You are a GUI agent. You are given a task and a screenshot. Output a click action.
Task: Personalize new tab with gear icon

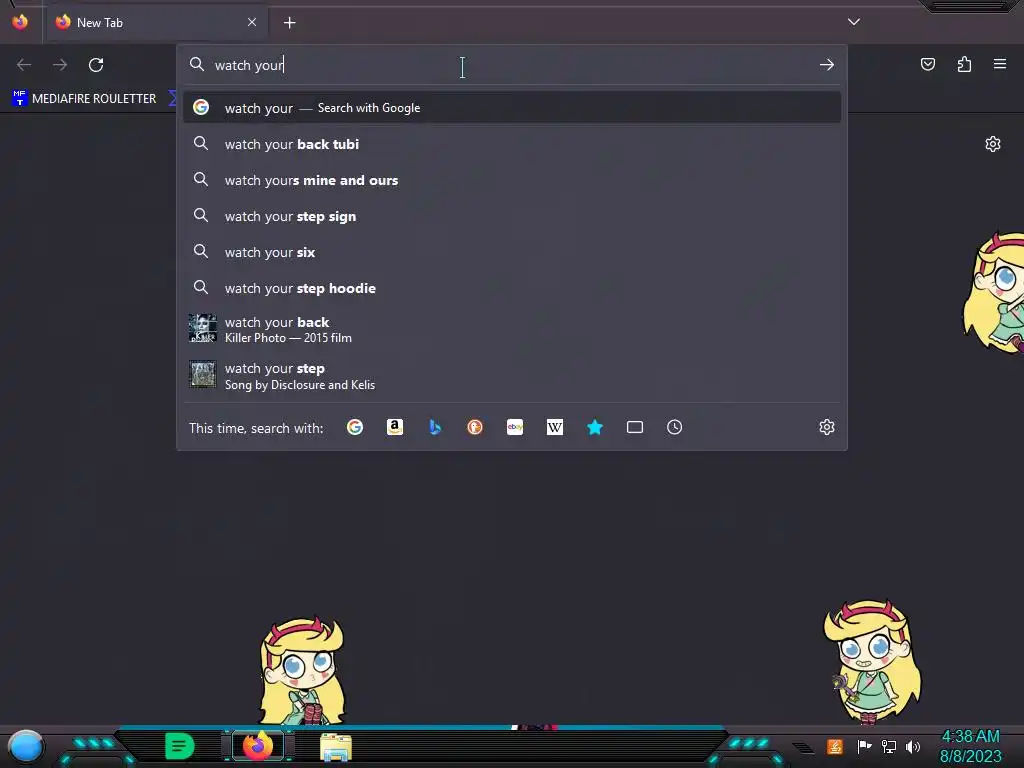pyautogui.click(x=993, y=144)
